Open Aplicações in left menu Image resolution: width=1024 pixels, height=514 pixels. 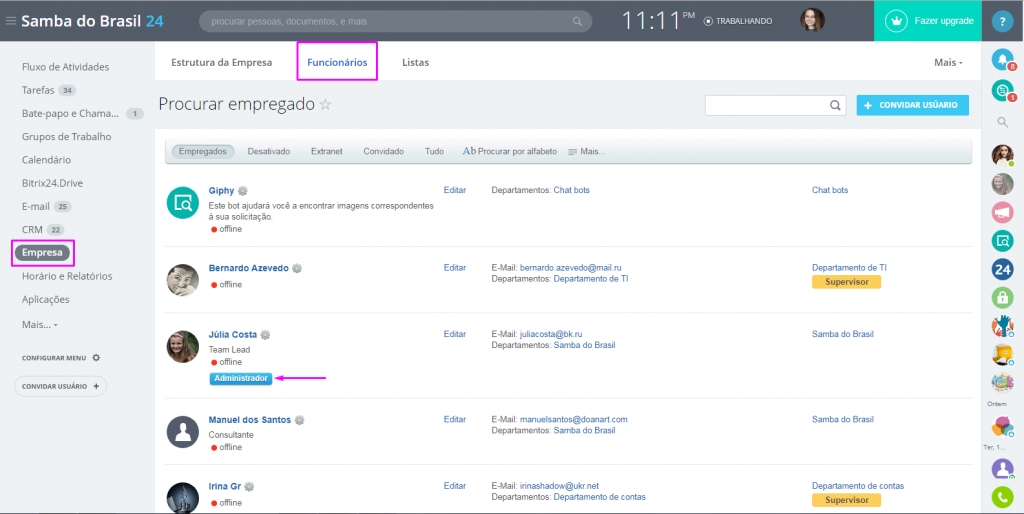click(x=46, y=299)
